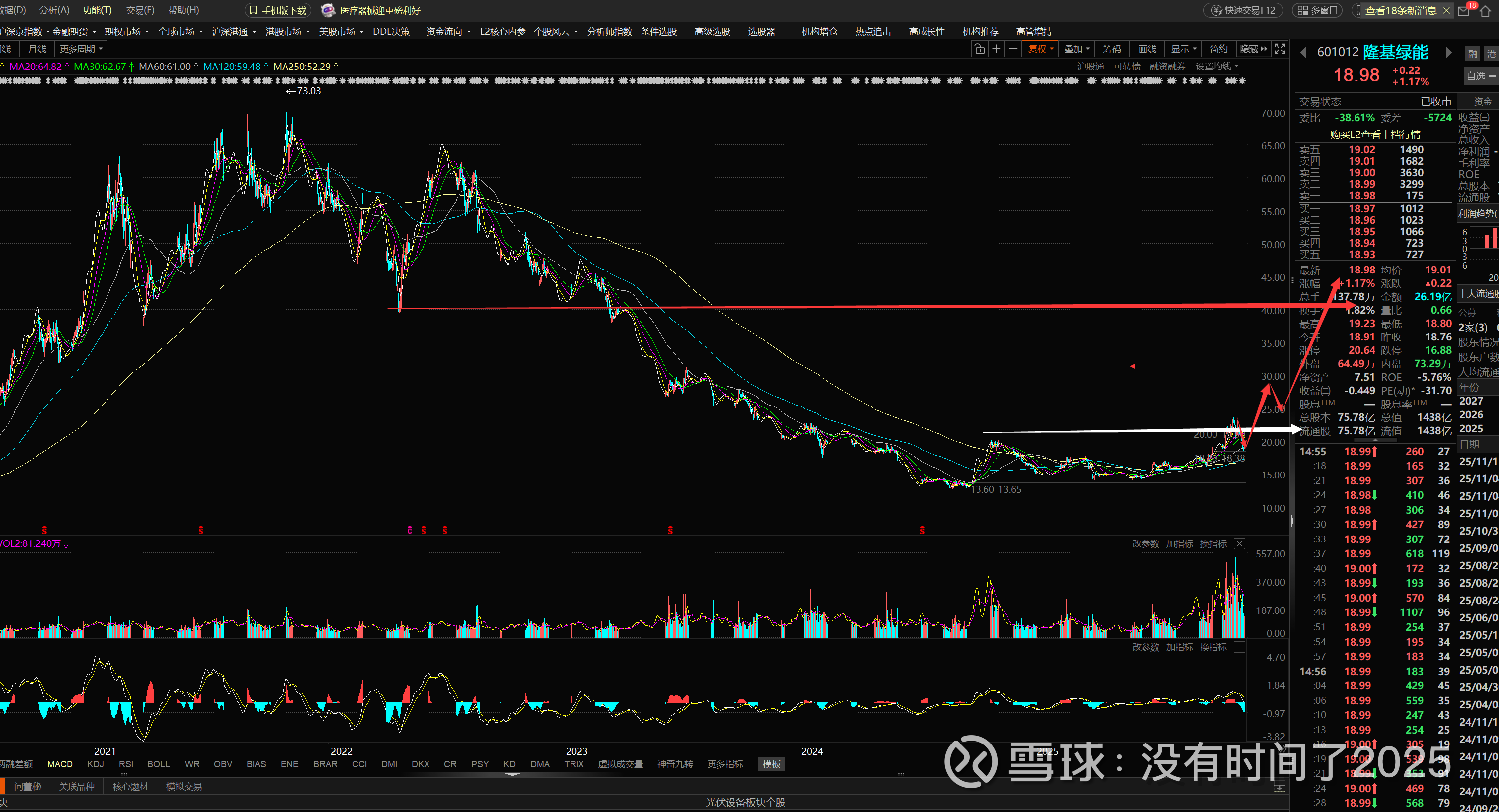Go to the previous stock arrow
Image resolution: width=1499 pixels, height=812 pixels.
[x=1303, y=52]
